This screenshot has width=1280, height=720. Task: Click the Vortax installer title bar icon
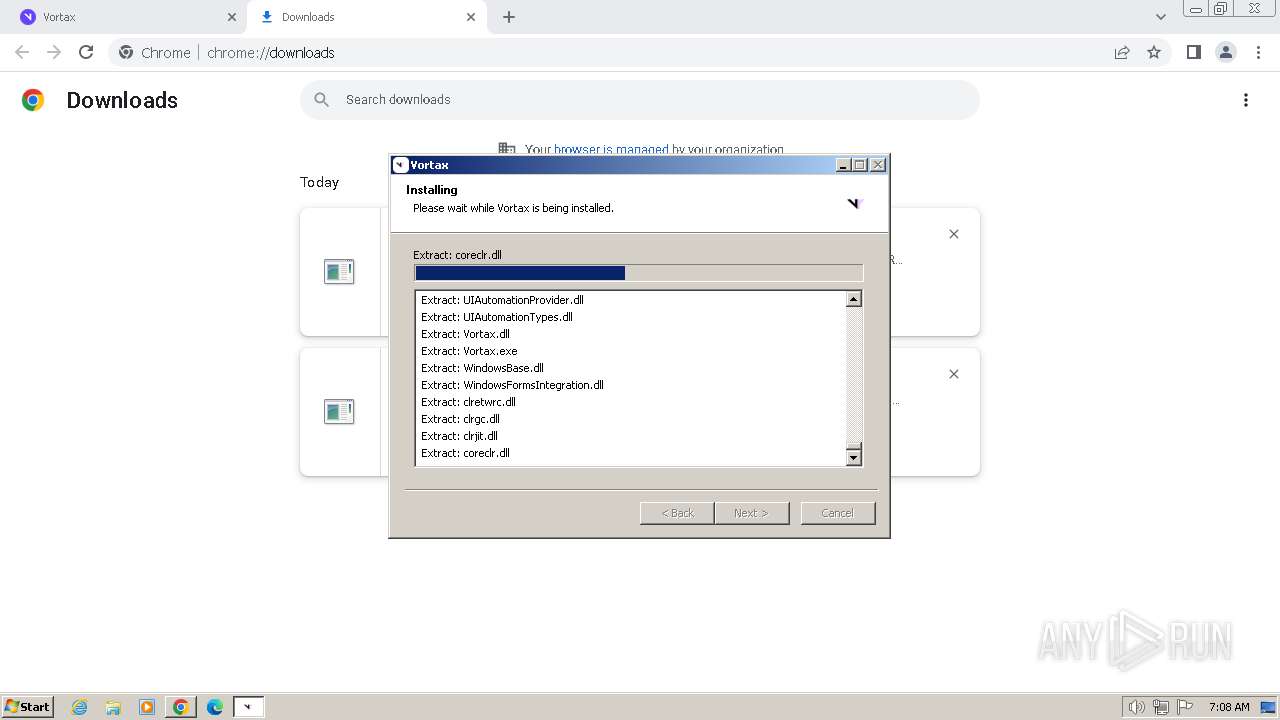click(x=400, y=165)
